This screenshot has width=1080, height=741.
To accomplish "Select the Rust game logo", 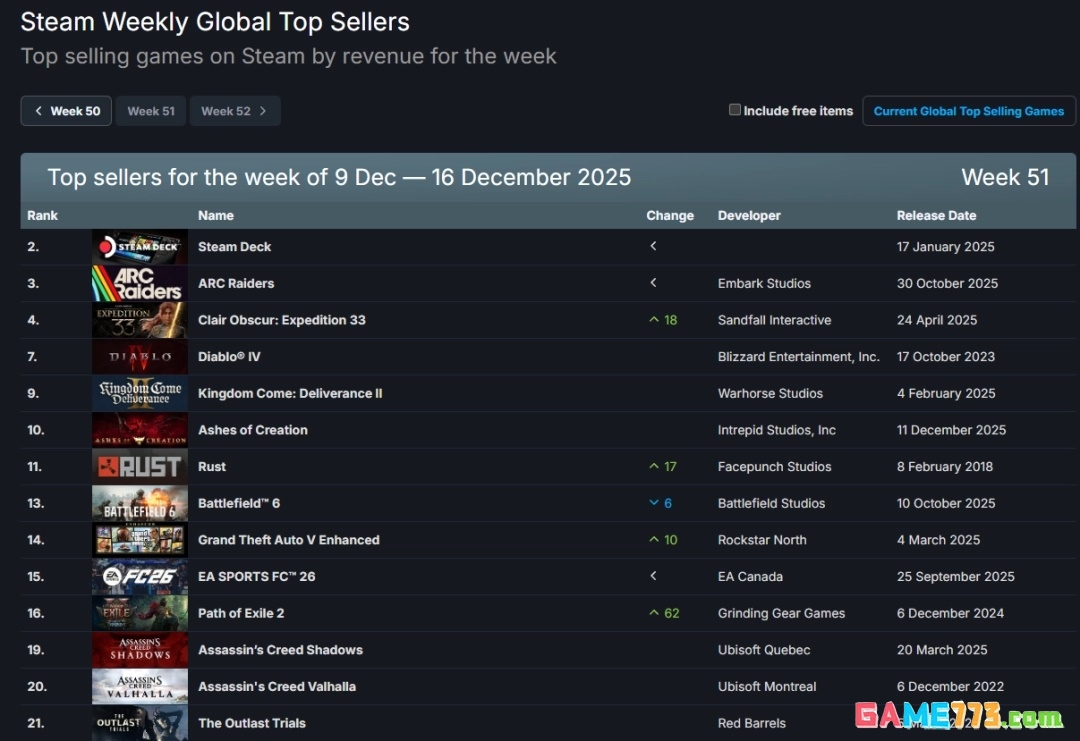I will pos(139,467).
